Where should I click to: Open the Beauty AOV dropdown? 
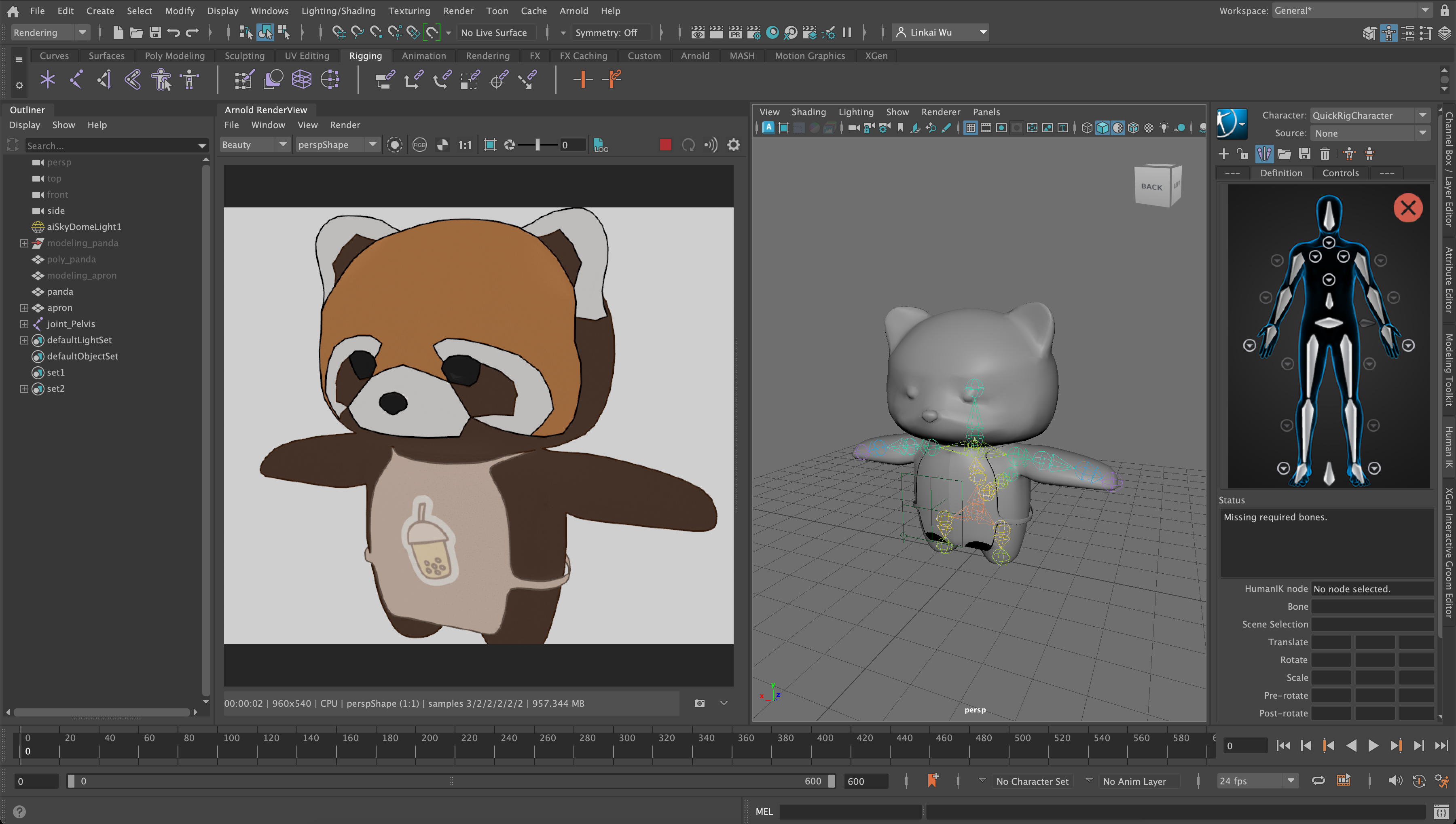pos(255,145)
